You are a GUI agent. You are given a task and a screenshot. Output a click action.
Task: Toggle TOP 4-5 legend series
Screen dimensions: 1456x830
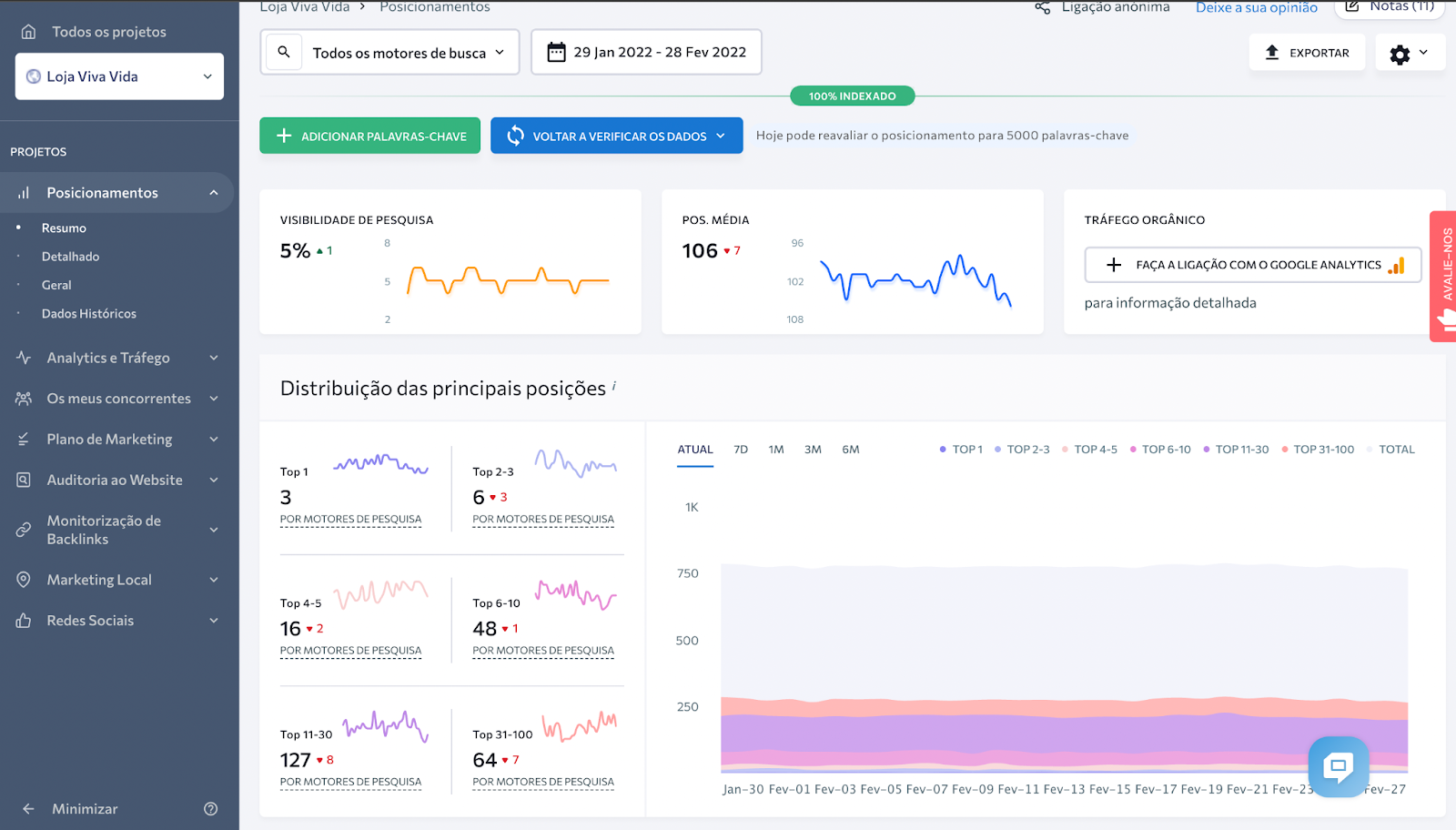point(1089,450)
